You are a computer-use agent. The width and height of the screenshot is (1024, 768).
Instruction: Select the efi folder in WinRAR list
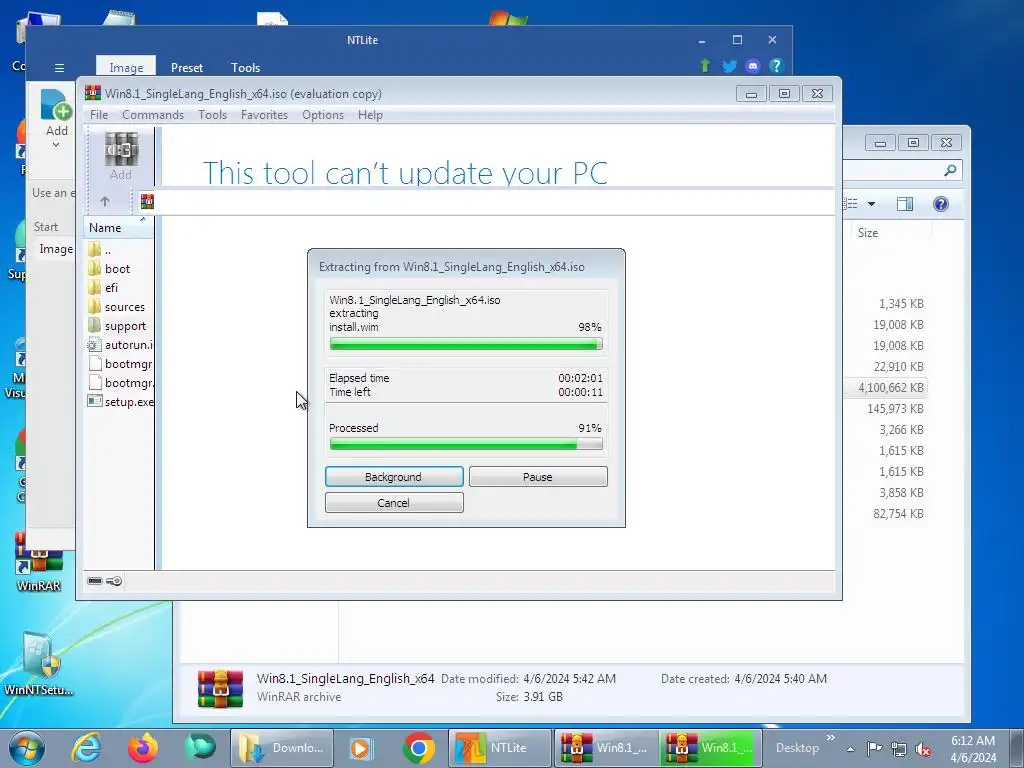(x=112, y=287)
